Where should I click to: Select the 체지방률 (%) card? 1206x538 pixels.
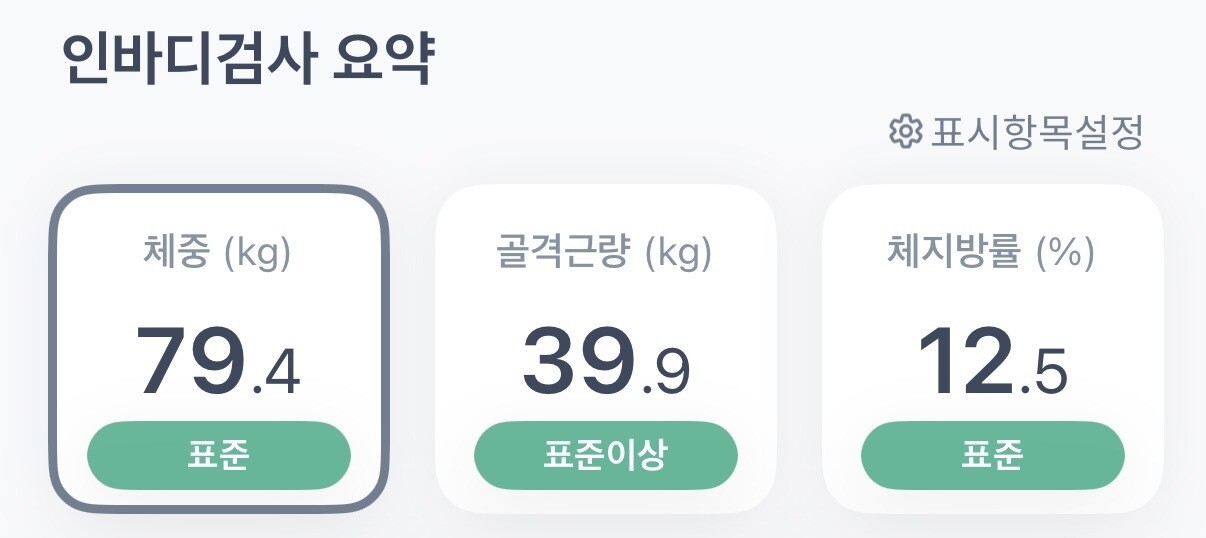992,349
